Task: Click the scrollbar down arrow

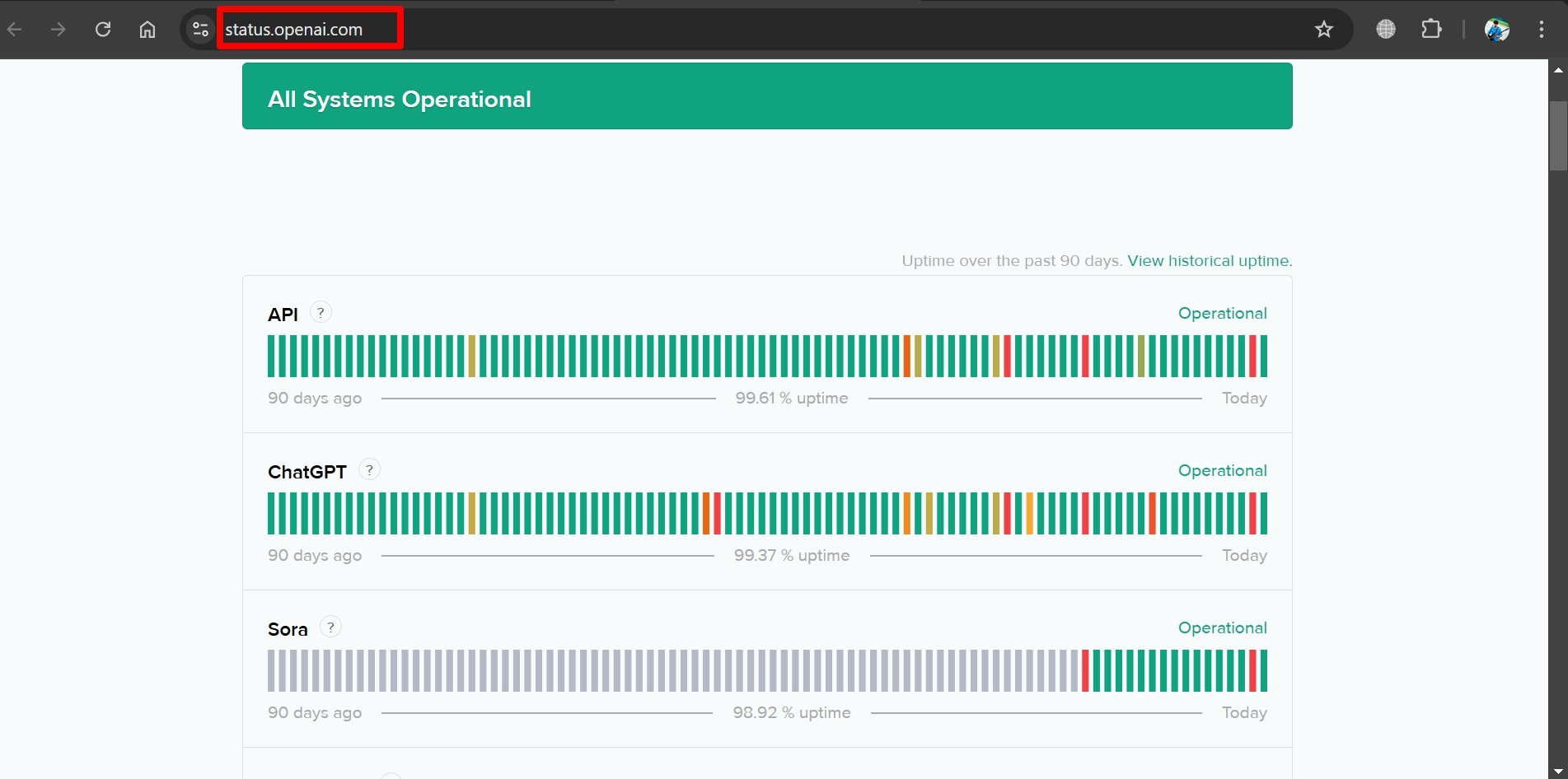Action: 1557,771
